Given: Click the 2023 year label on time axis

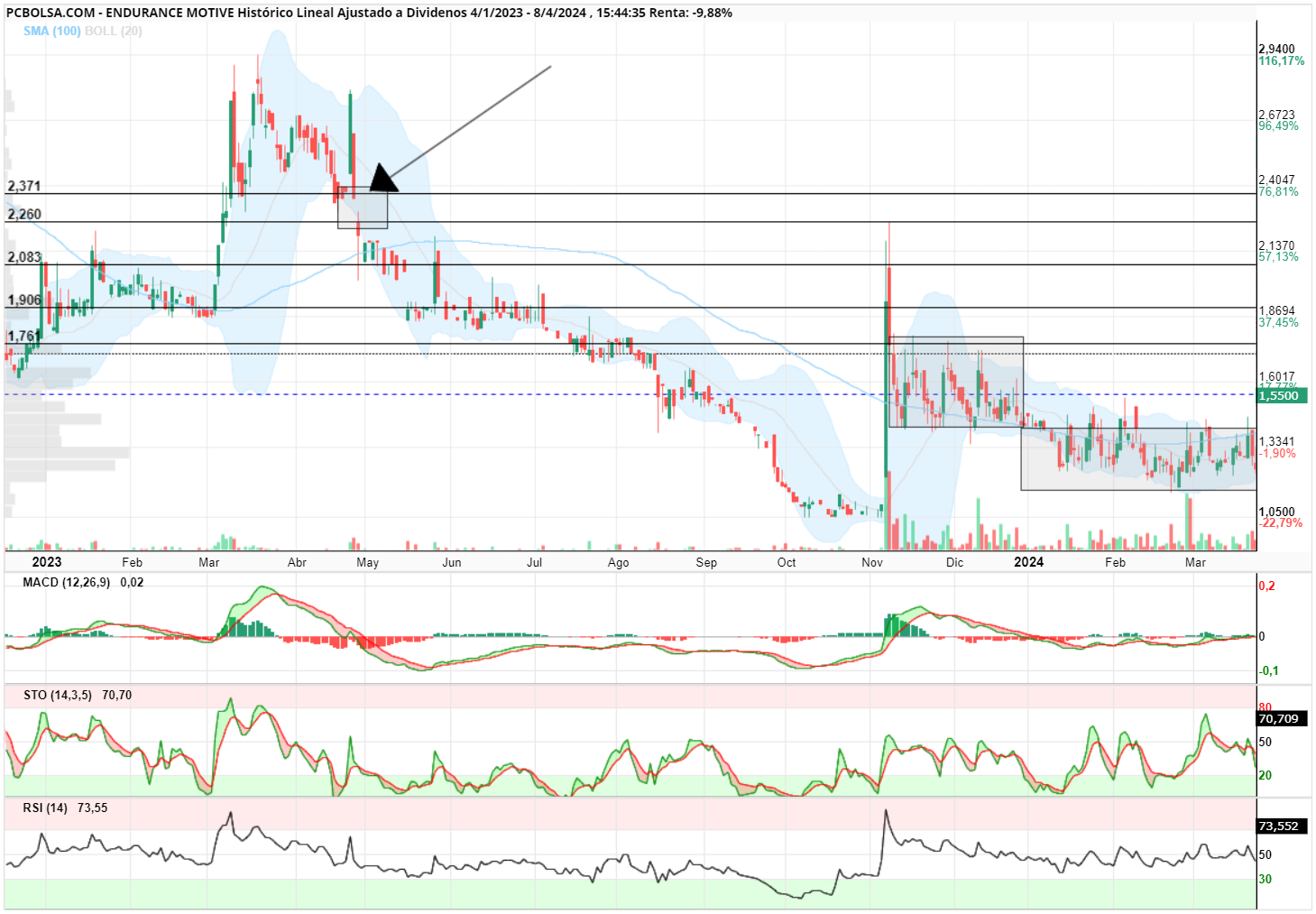Looking at the screenshot, I should (x=47, y=561).
